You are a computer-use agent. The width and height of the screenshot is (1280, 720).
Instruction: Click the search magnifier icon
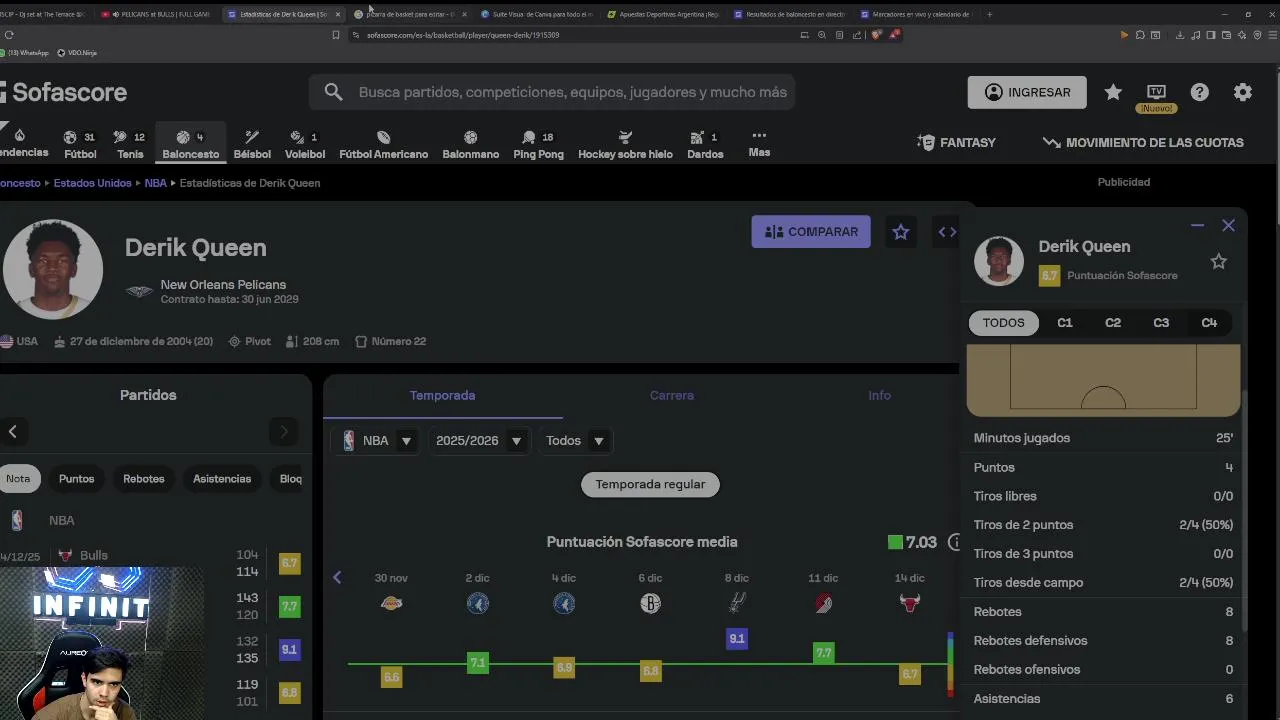point(333,92)
